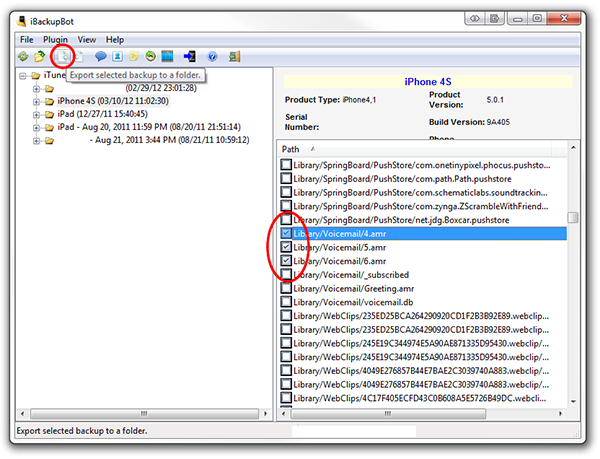Expand the iPhone 4S backup node
This screenshot has width=600, height=459.
37,101
